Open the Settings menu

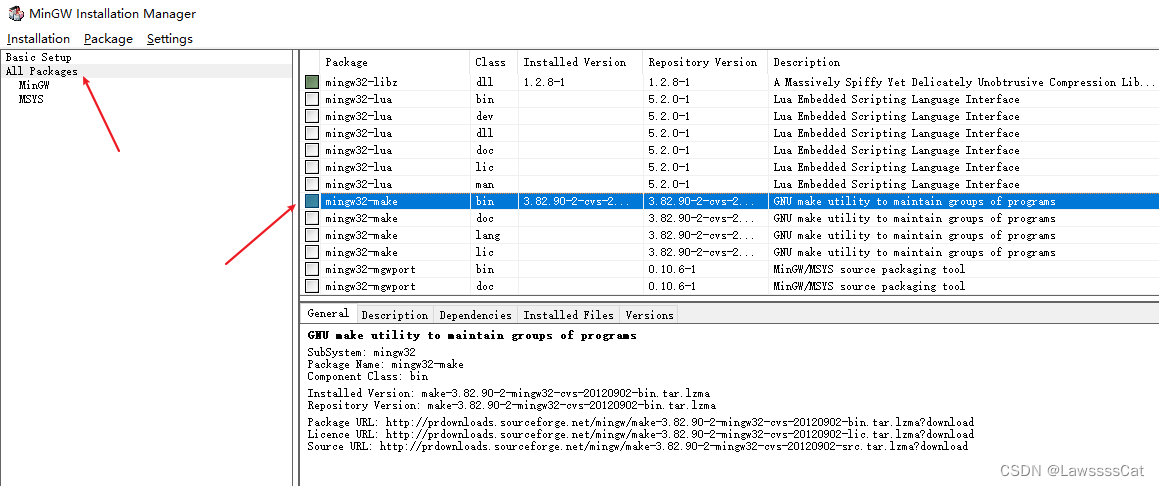(169, 38)
